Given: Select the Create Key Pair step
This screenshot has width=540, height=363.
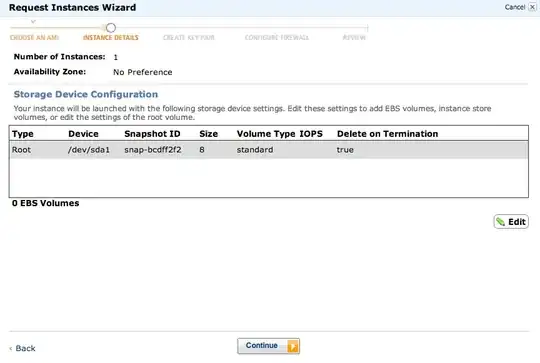Looking at the screenshot, I should tap(189, 38).
